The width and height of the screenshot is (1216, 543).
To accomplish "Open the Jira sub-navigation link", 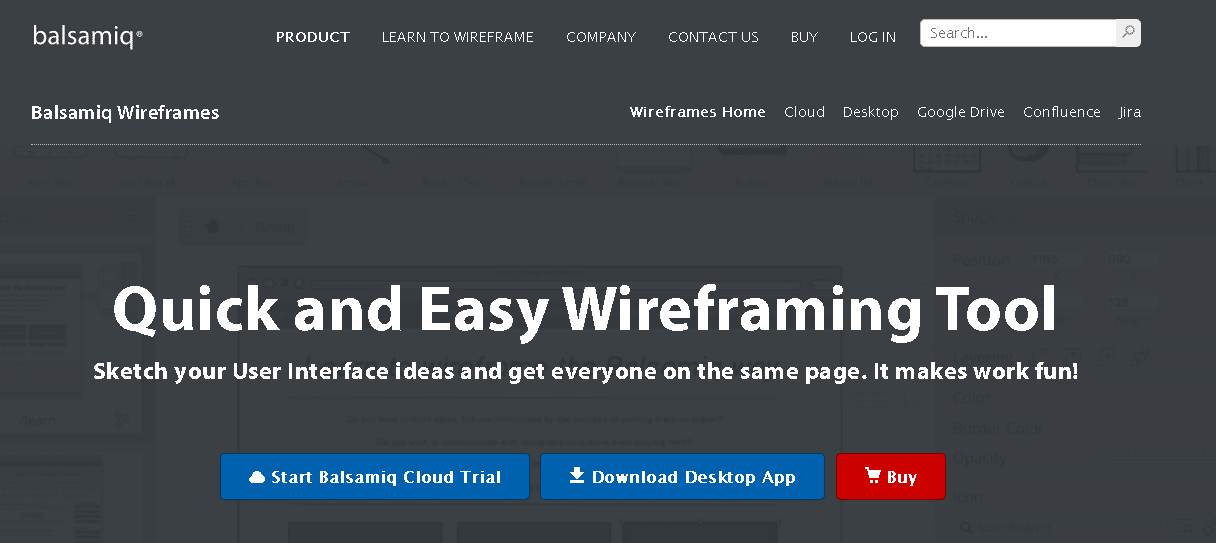I will (x=1130, y=112).
